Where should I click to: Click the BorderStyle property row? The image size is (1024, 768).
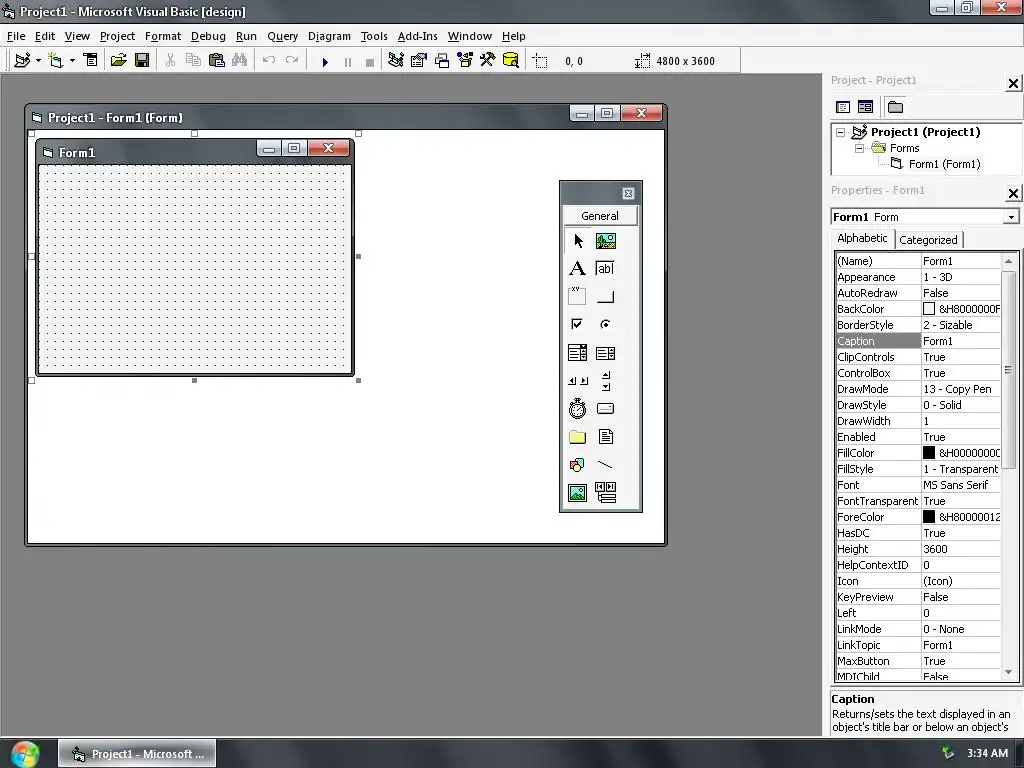click(x=918, y=325)
